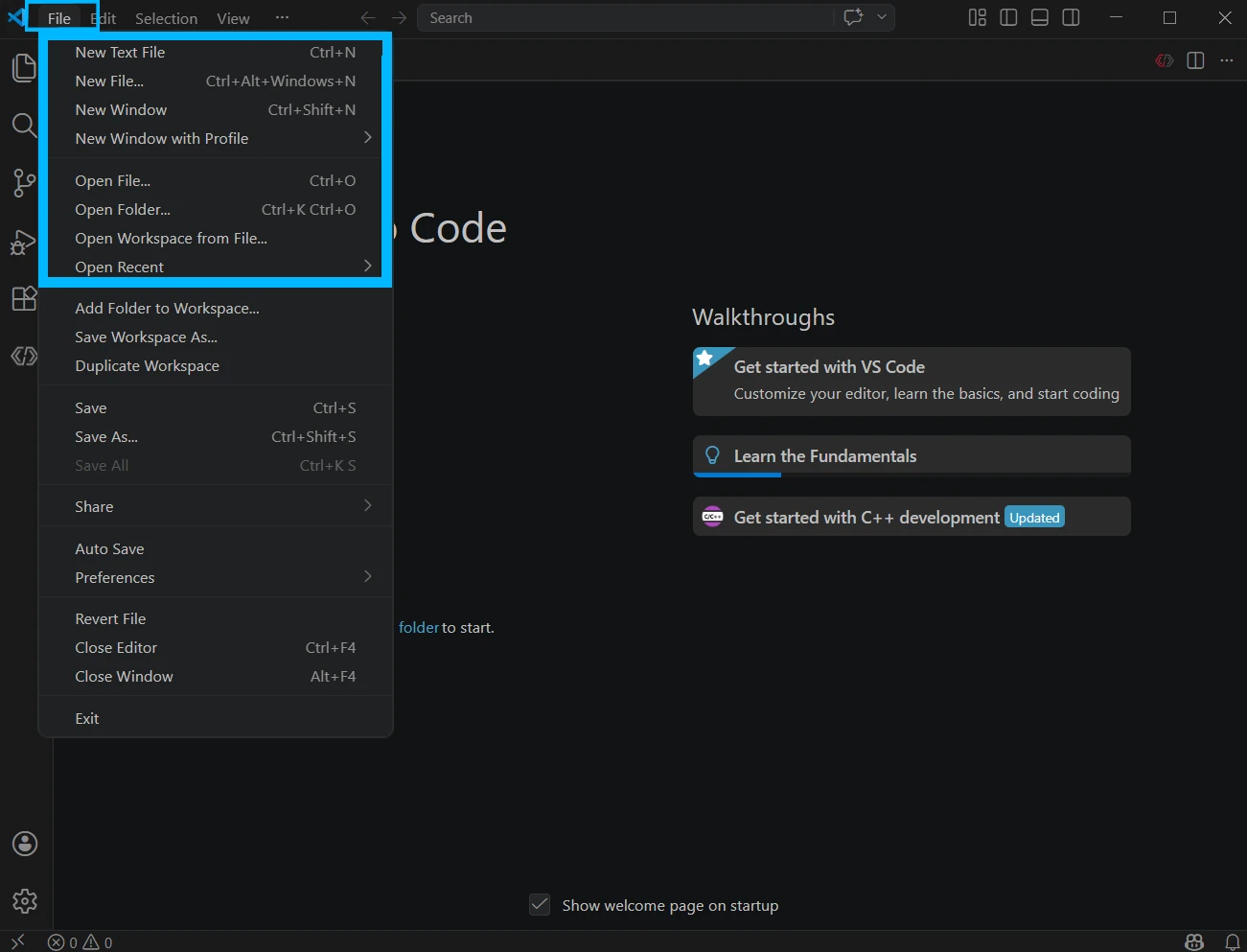Click the remote window status icon
Screen dimensions: 1247x952
(x=17, y=941)
